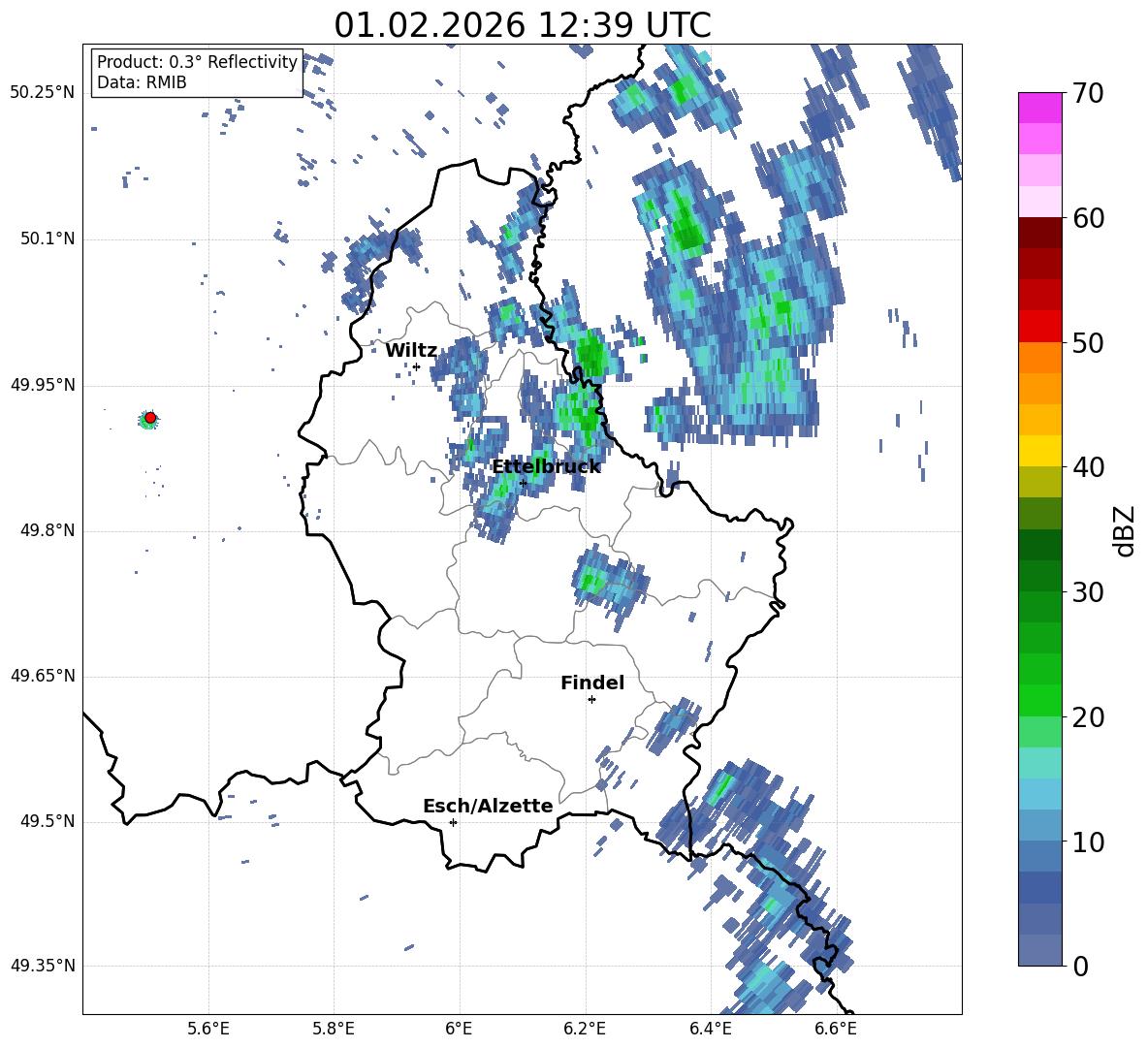Click the 70 dBZ colorbar tick label
1148x1048 pixels.
pos(1088,94)
